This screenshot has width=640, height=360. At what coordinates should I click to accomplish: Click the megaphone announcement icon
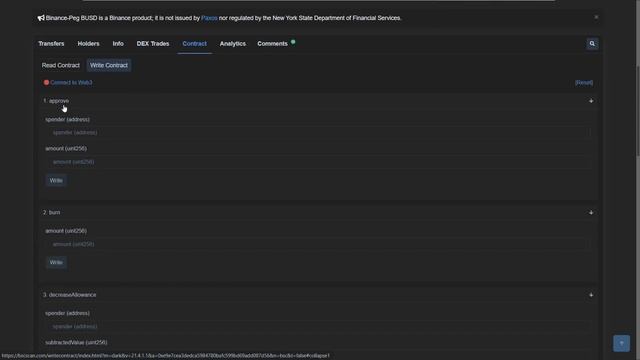click(x=41, y=18)
